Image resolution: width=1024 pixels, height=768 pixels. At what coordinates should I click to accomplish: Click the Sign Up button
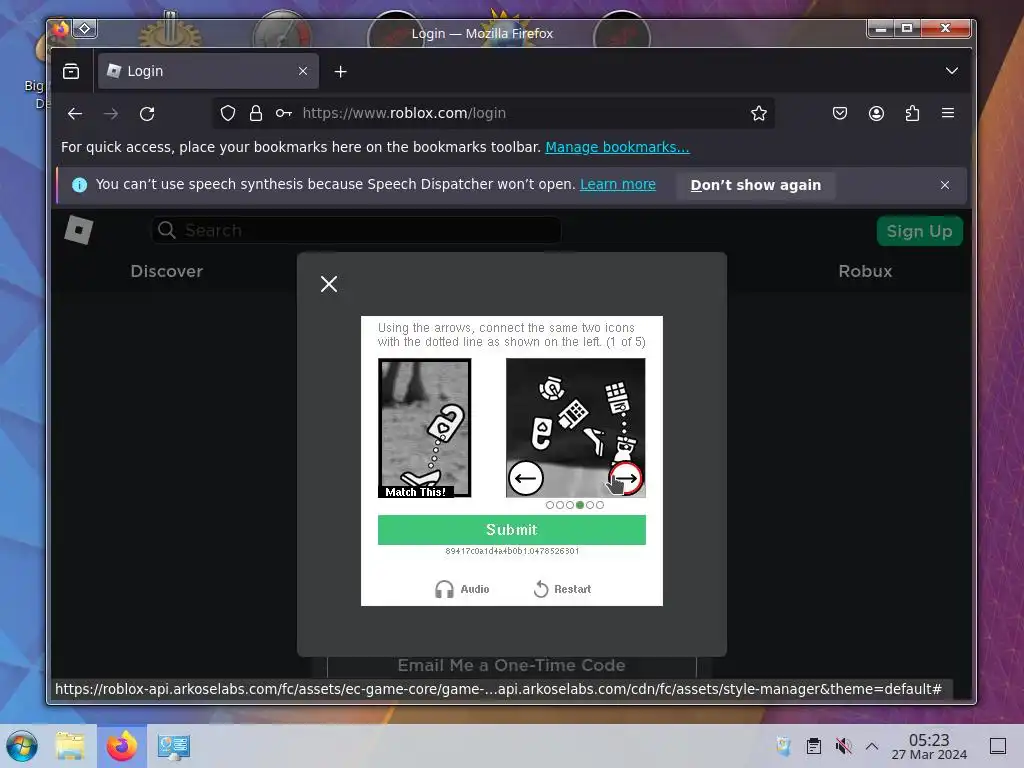[x=919, y=231]
